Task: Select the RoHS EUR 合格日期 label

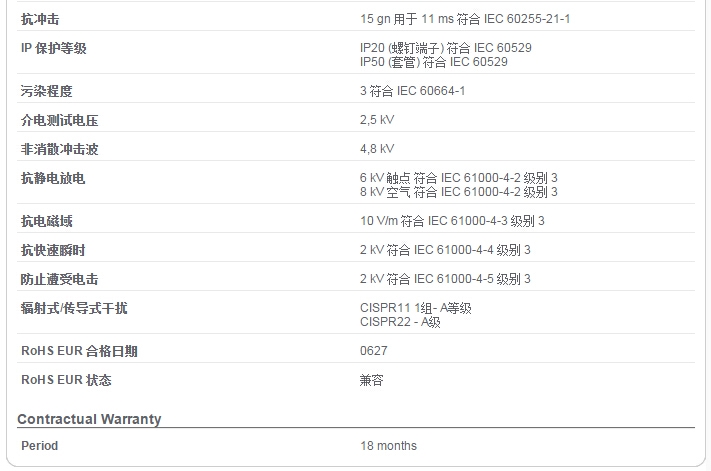Action: click(x=79, y=351)
